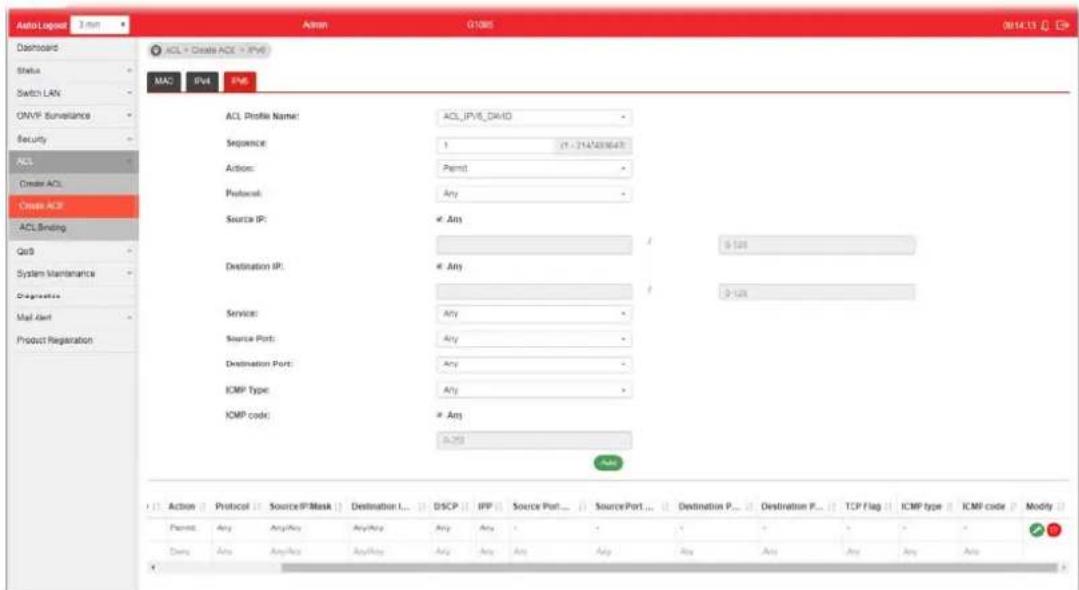The width and height of the screenshot is (1079, 590).
Task: Toggle the Source IP Any checkbox
Action: point(440,219)
